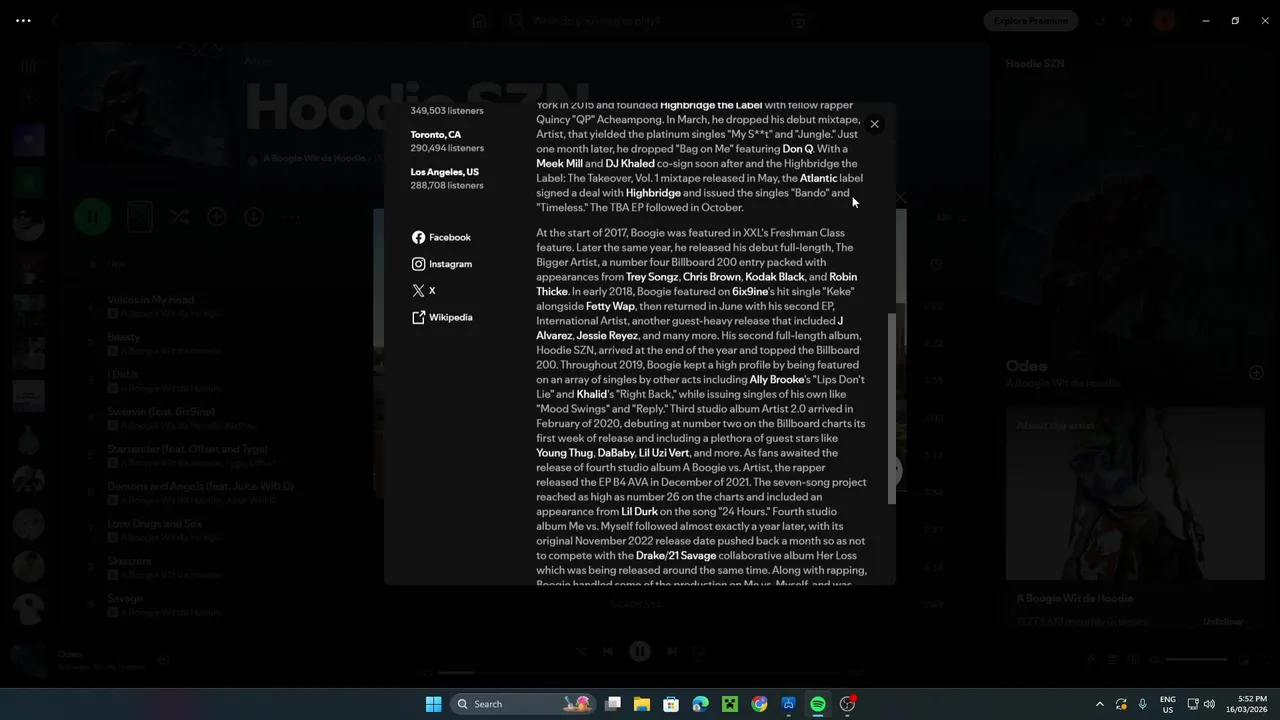Screen dimensions: 1280x720
Task: Open the Ally Brooke artist link
Action: click(777, 380)
